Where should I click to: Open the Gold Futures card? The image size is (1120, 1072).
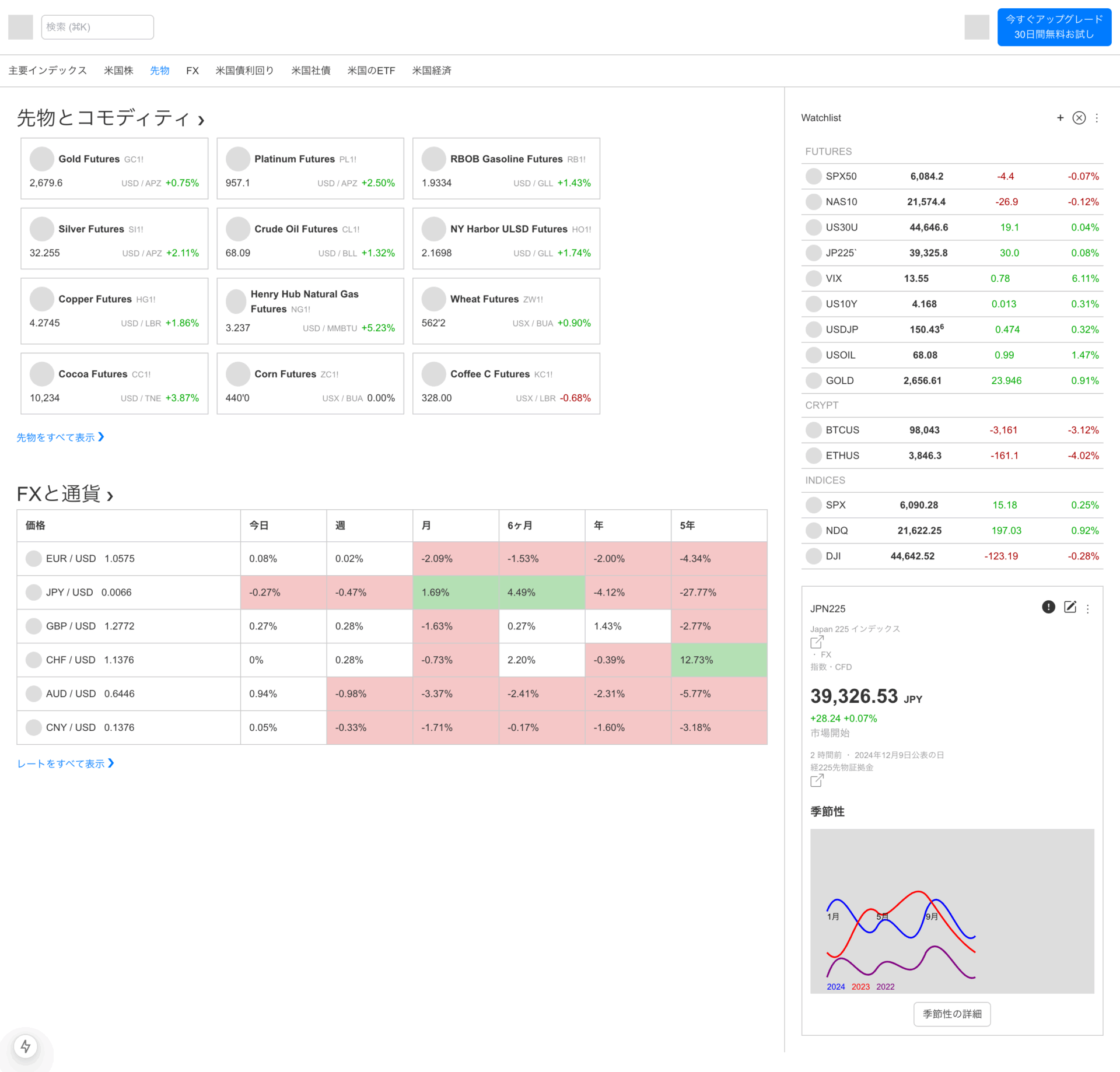(x=114, y=169)
